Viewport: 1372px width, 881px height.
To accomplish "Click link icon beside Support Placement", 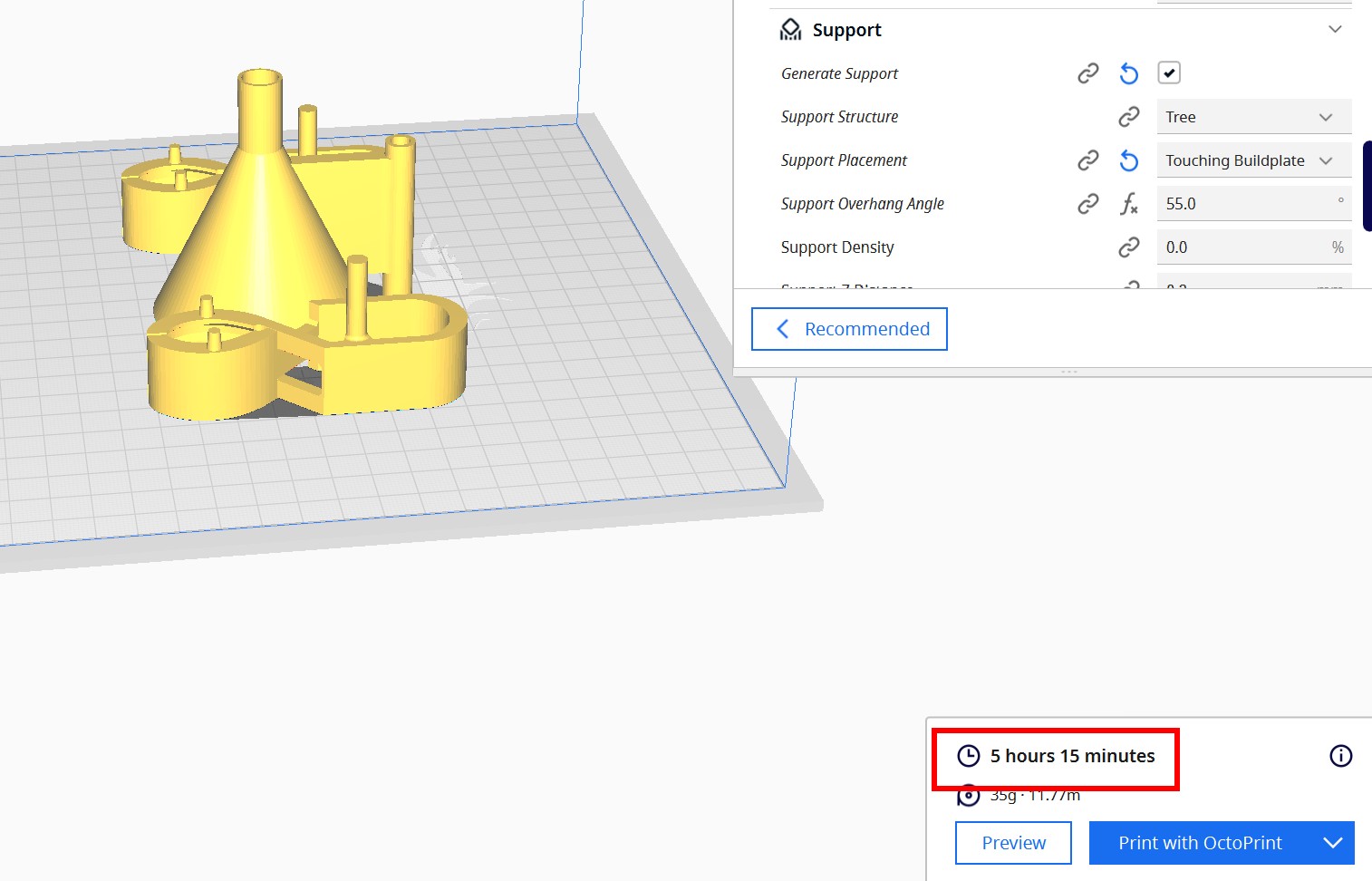I will tap(1087, 160).
